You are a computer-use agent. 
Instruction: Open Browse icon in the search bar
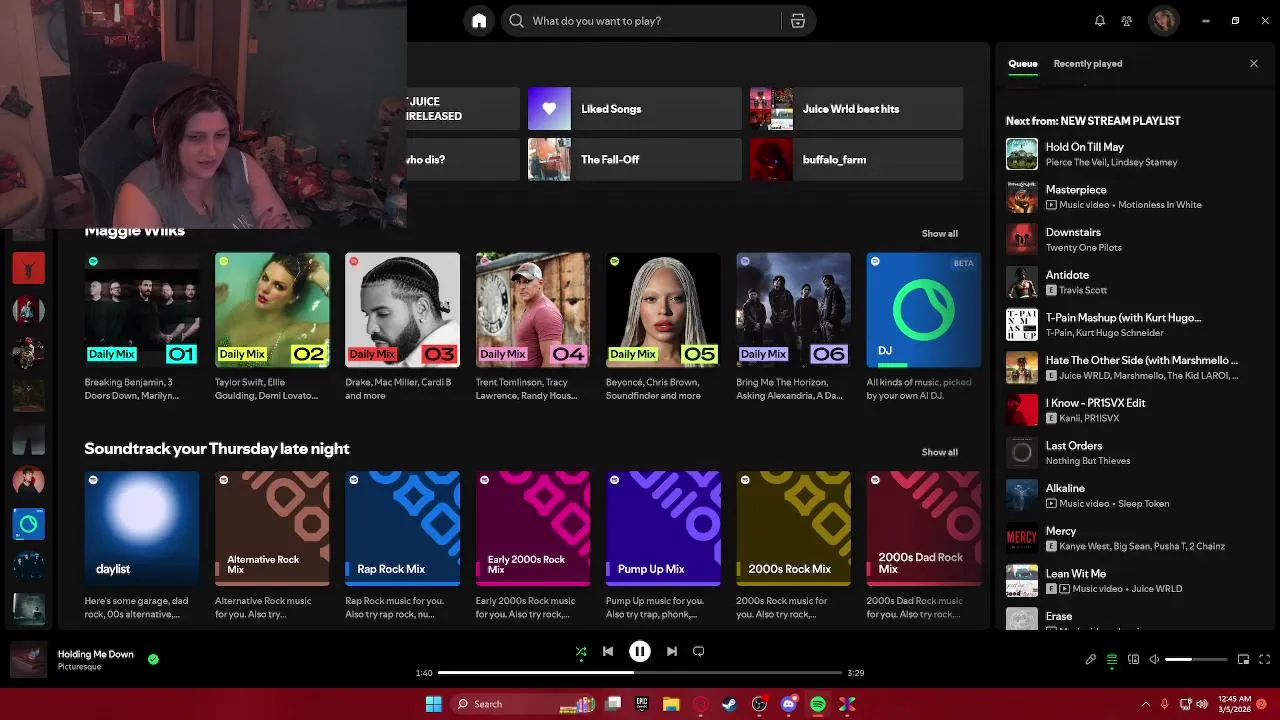click(798, 21)
